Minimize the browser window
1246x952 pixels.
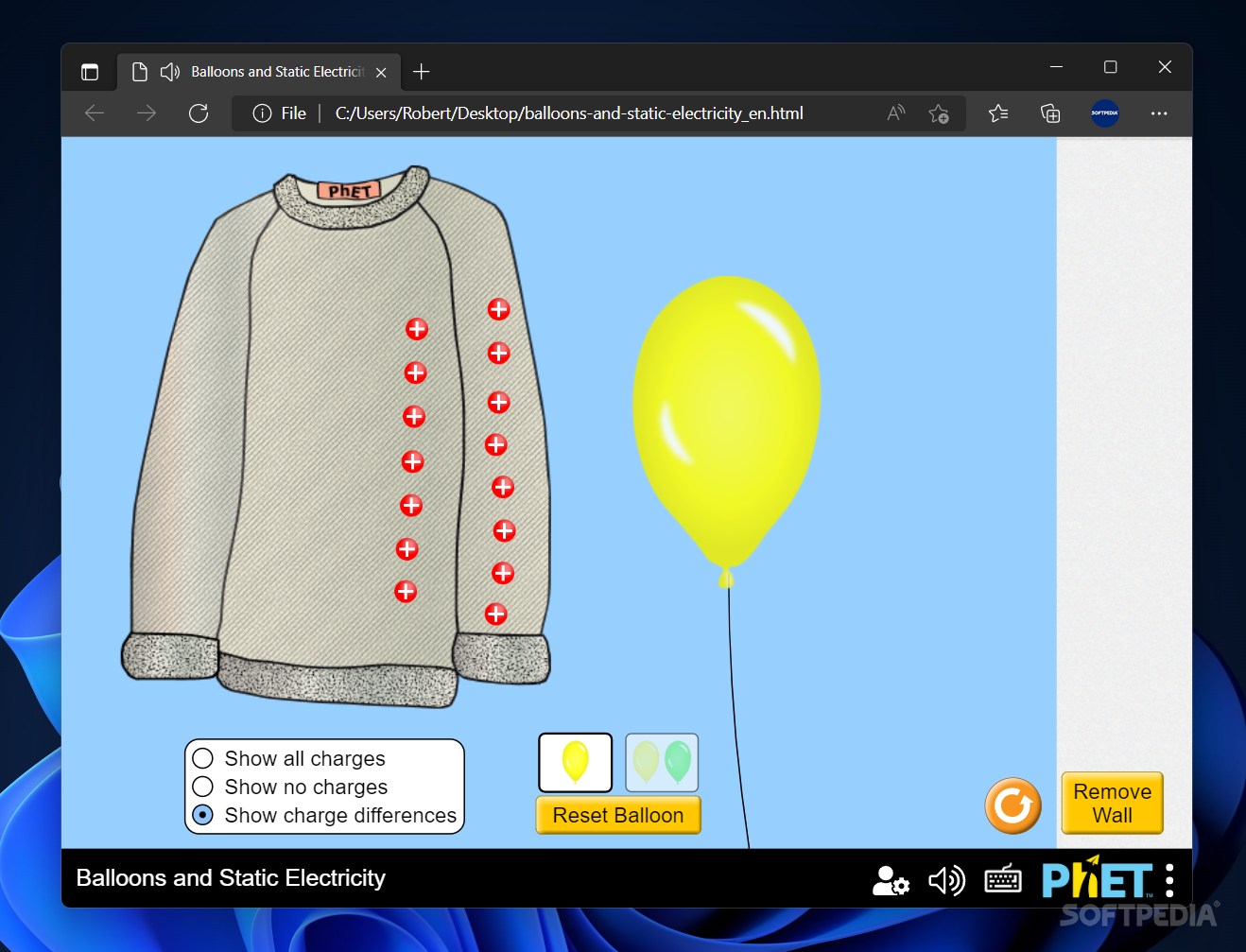1057,67
